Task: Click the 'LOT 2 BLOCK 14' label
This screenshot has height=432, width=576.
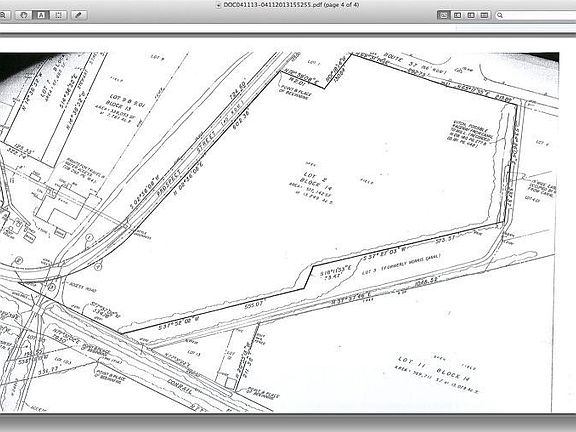Action: tap(316, 181)
